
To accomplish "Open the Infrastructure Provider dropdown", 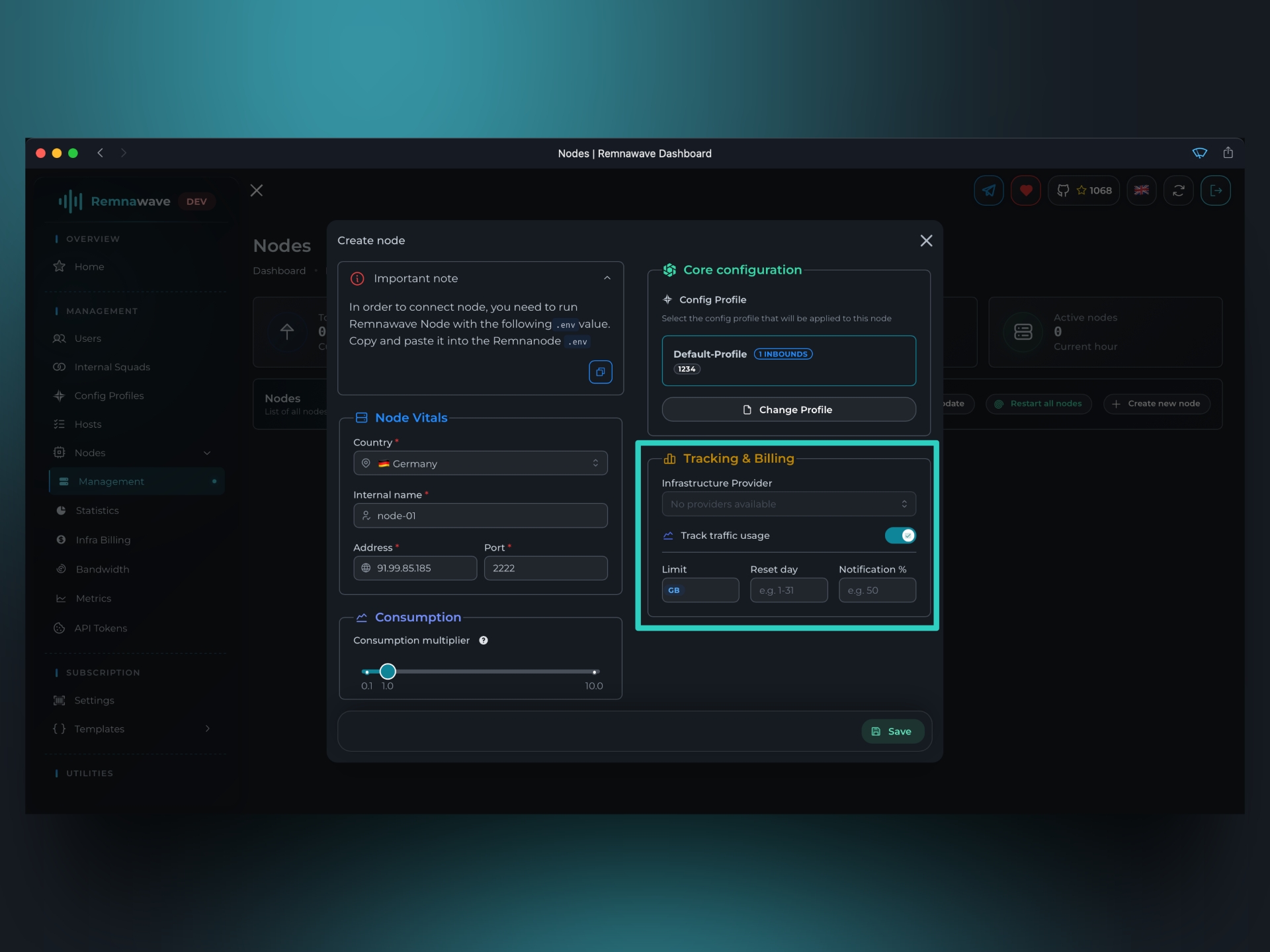I will click(x=788, y=504).
